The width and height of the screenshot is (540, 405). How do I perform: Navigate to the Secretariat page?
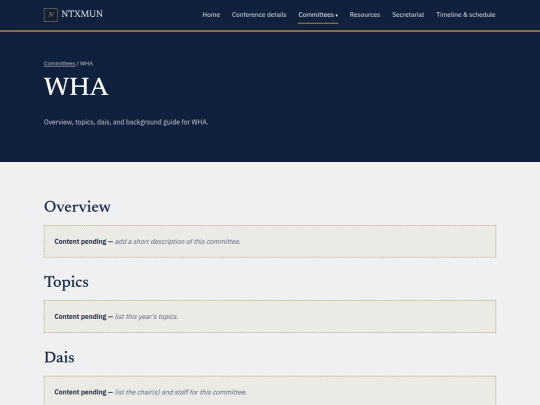408,15
